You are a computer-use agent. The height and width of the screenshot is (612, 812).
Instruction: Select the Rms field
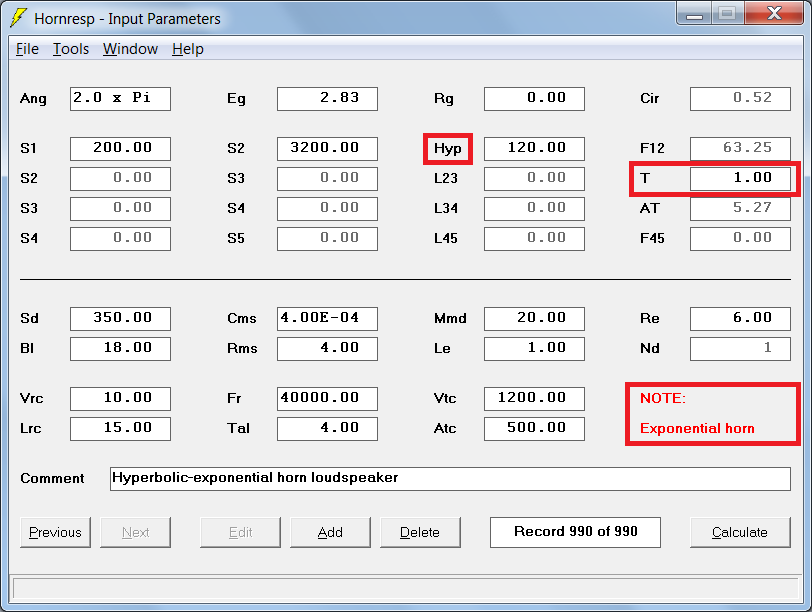click(327, 349)
